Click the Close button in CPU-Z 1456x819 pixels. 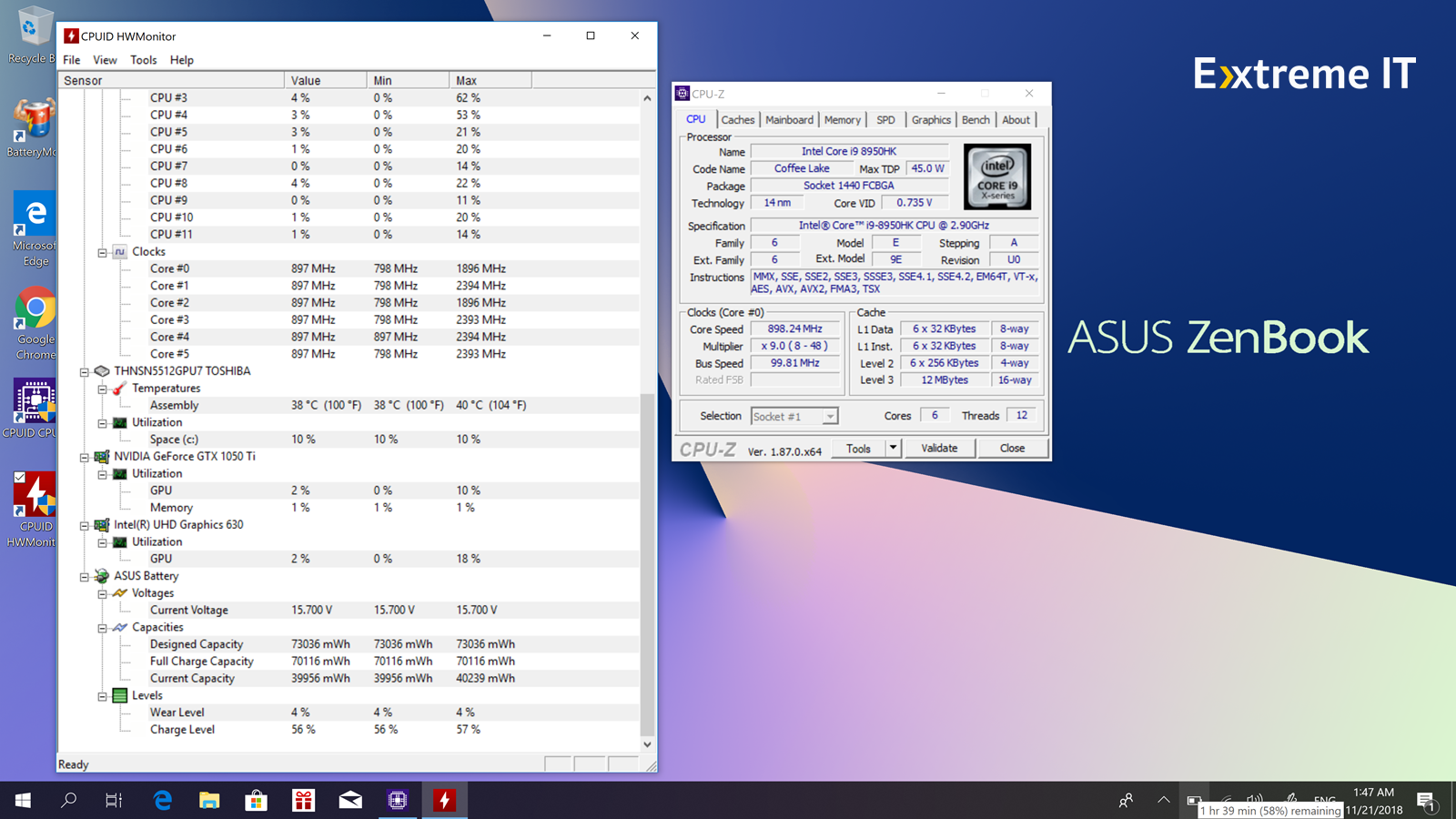(x=1012, y=448)
